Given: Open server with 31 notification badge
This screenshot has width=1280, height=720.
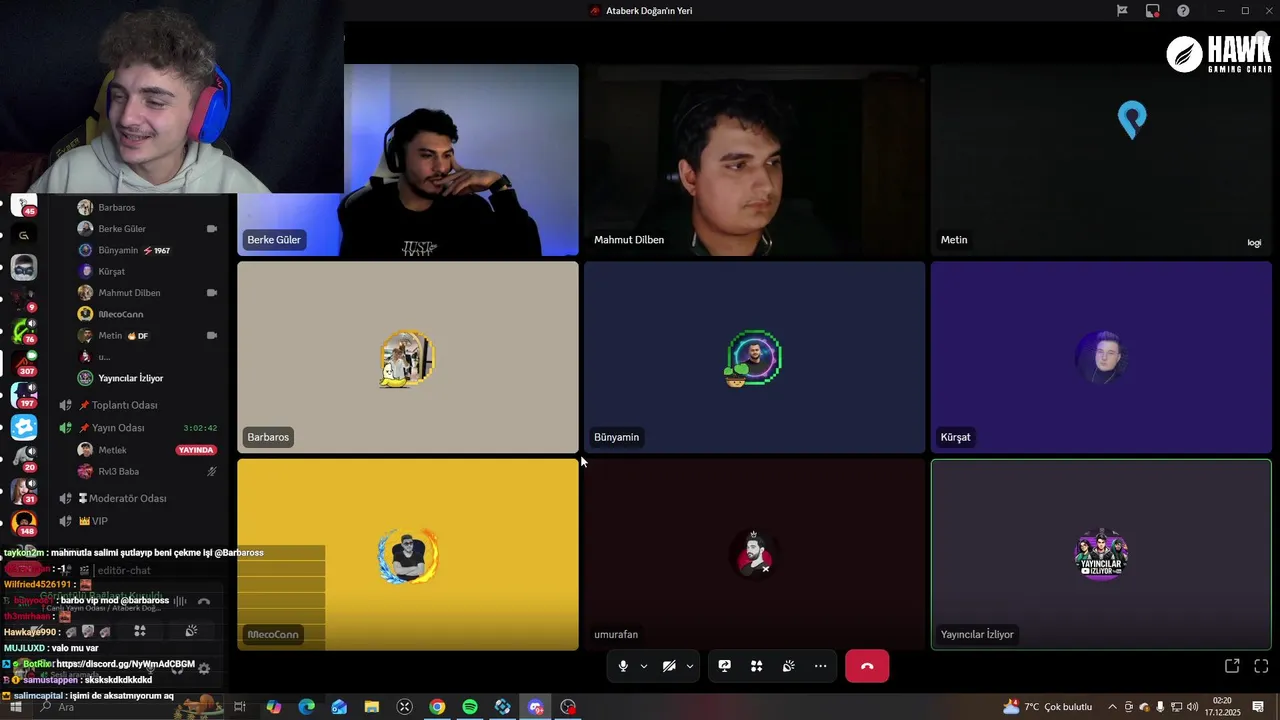Looking at the screenshot, I should coord(24,491).
